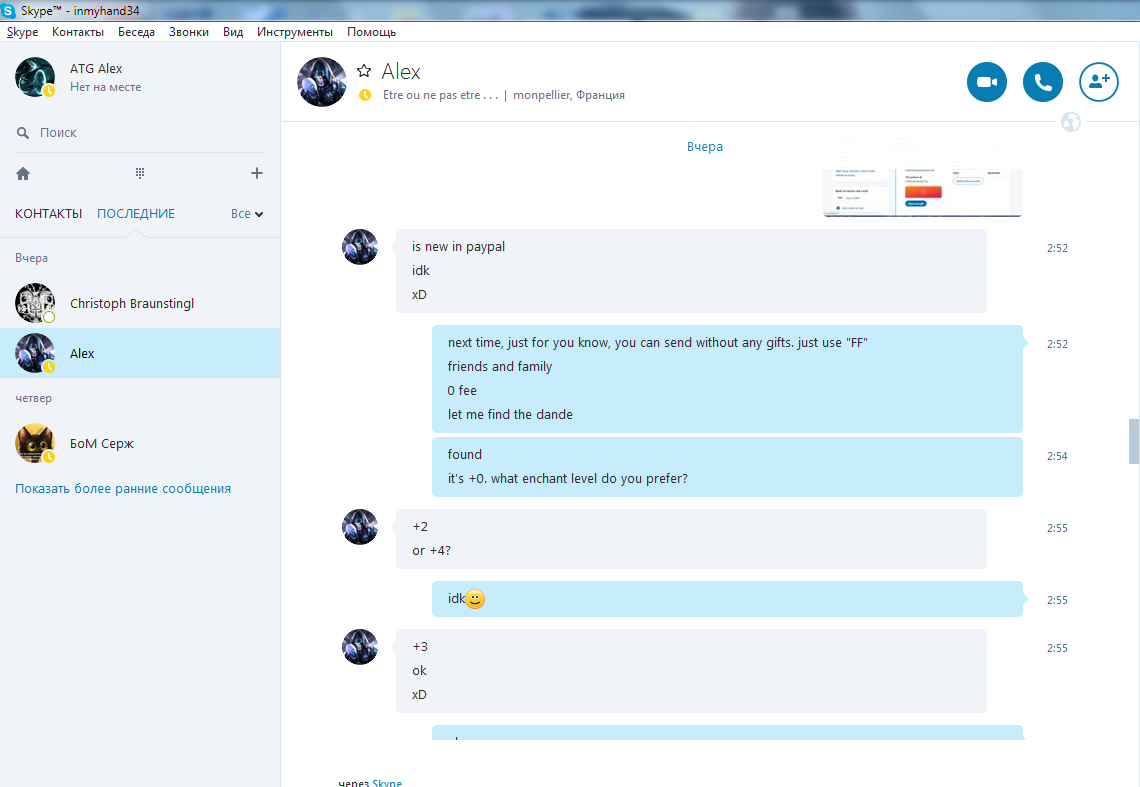The image size is (1140, 787).
Task: Open the Контакты menu
Action: pos(78,32)
